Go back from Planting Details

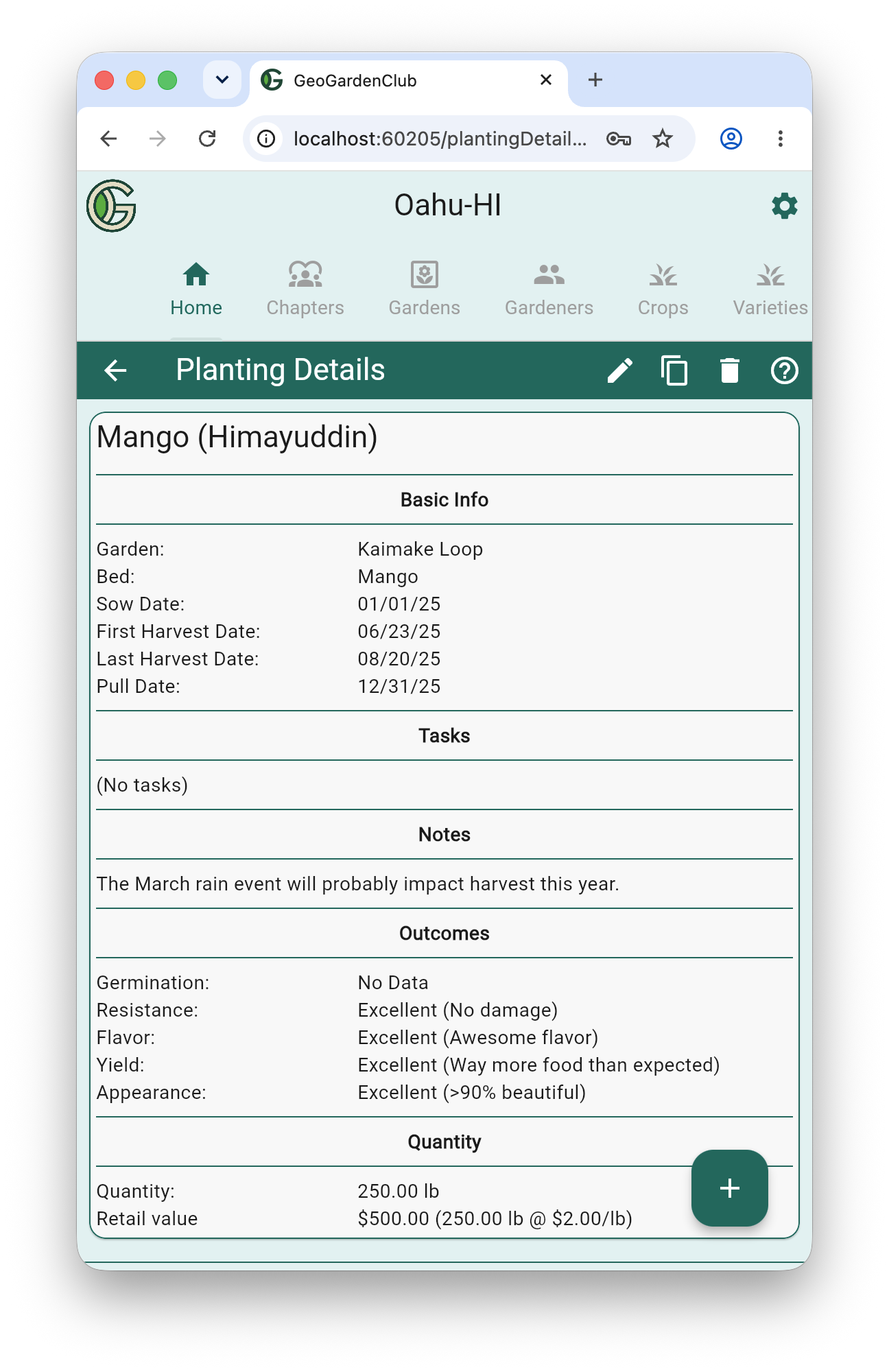(x=115, y=370)
